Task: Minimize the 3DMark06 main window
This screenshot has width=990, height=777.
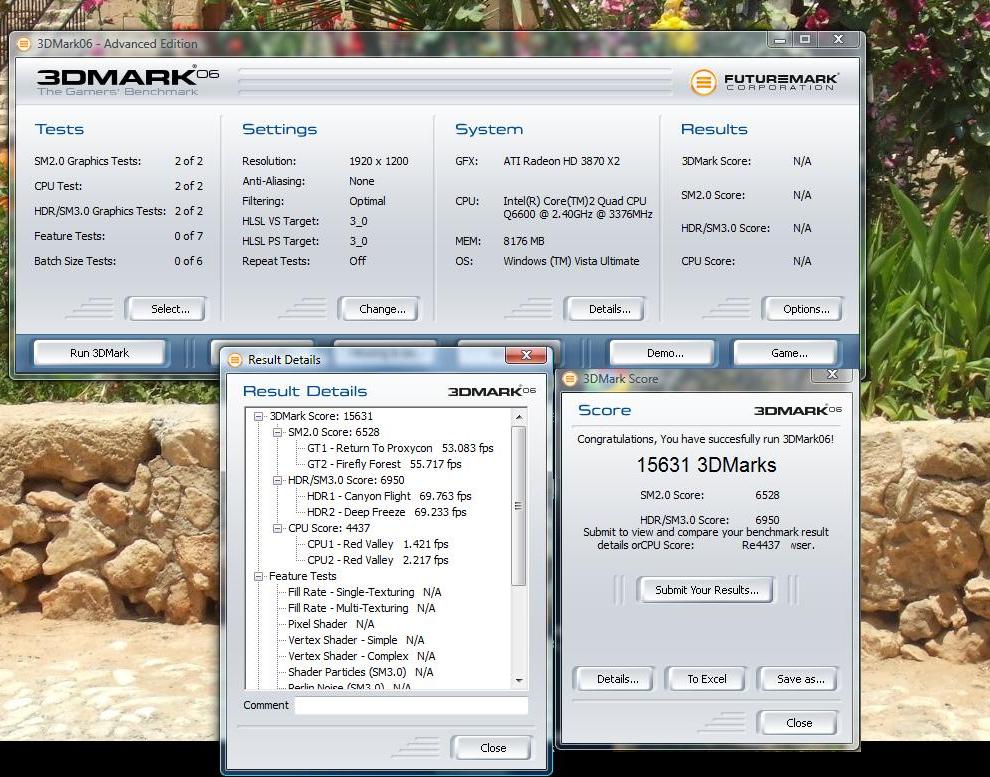Action: click(x=780, y=40)
